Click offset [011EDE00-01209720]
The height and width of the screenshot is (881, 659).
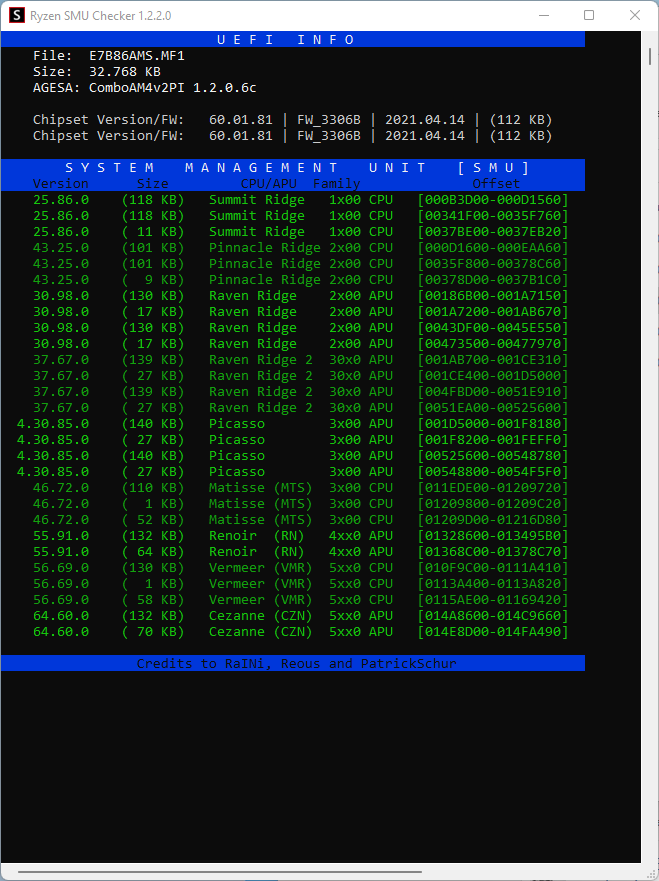[x=493, y=488]
